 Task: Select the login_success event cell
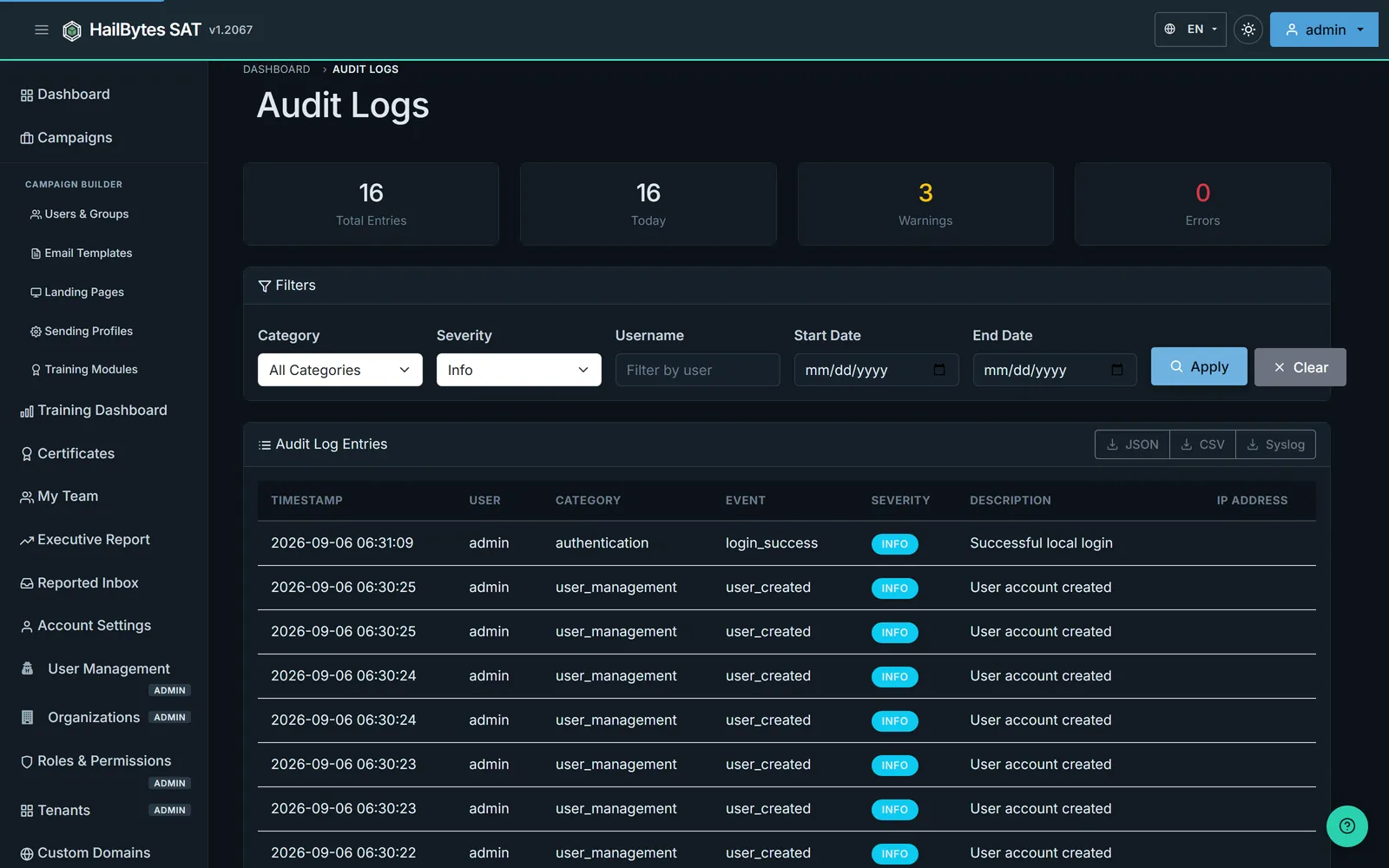(772, 543)
